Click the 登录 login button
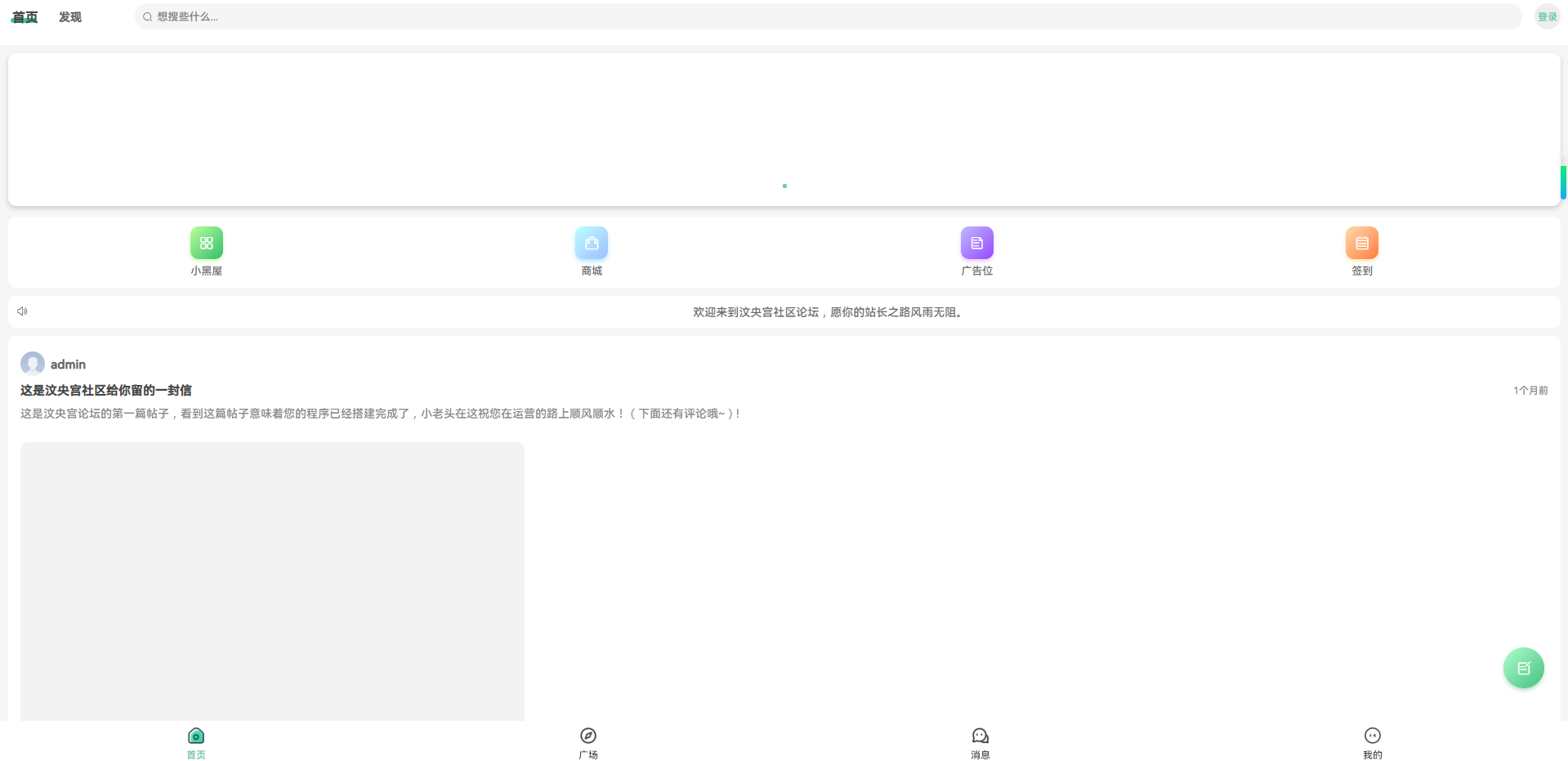1568x761 pixels. pyautogui.click(x=1547, y=16)
